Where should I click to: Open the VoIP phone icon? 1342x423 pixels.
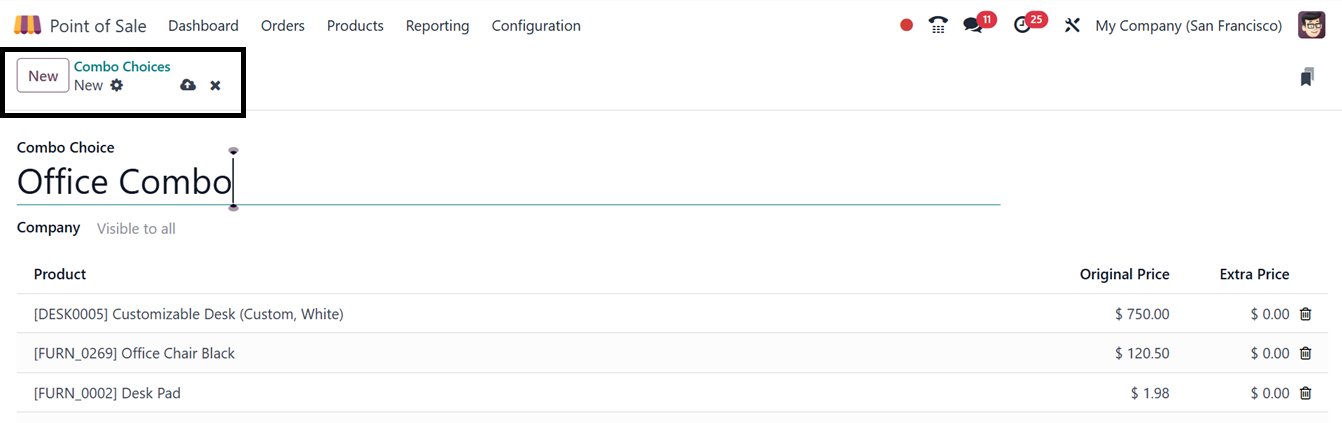938,25
